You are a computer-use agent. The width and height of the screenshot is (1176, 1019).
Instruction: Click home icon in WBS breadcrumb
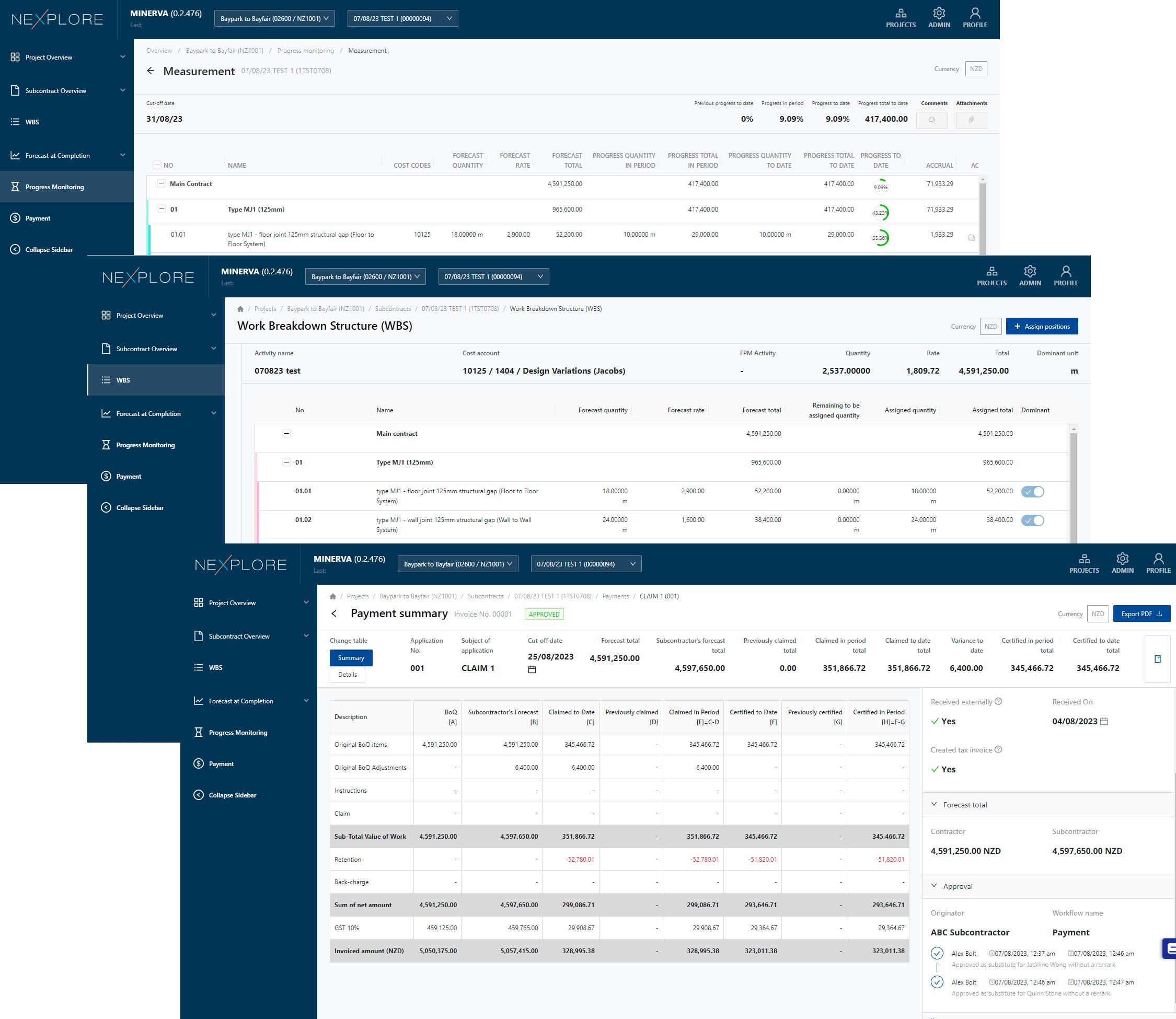coord(240,309)
